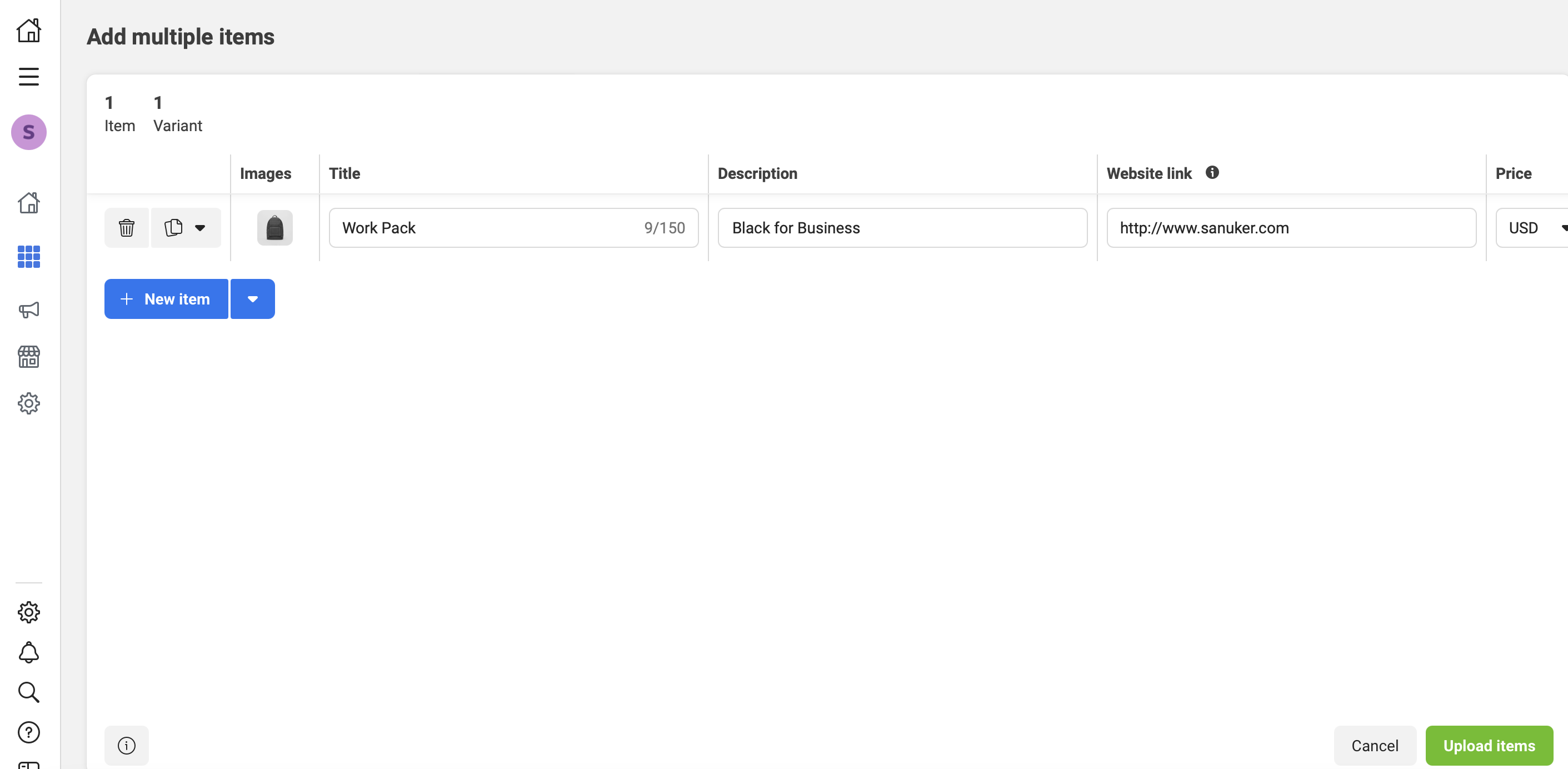
Task: Click the duplicate item copy icon
Action: click(x=173, y=228)
